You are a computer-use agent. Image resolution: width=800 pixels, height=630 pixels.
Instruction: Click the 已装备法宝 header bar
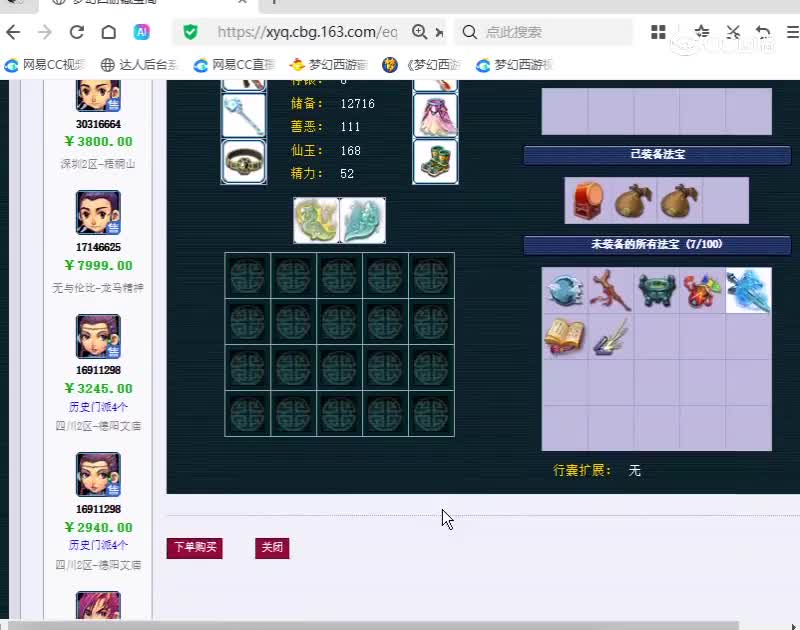pyautogui.click(x=657, y=155)
